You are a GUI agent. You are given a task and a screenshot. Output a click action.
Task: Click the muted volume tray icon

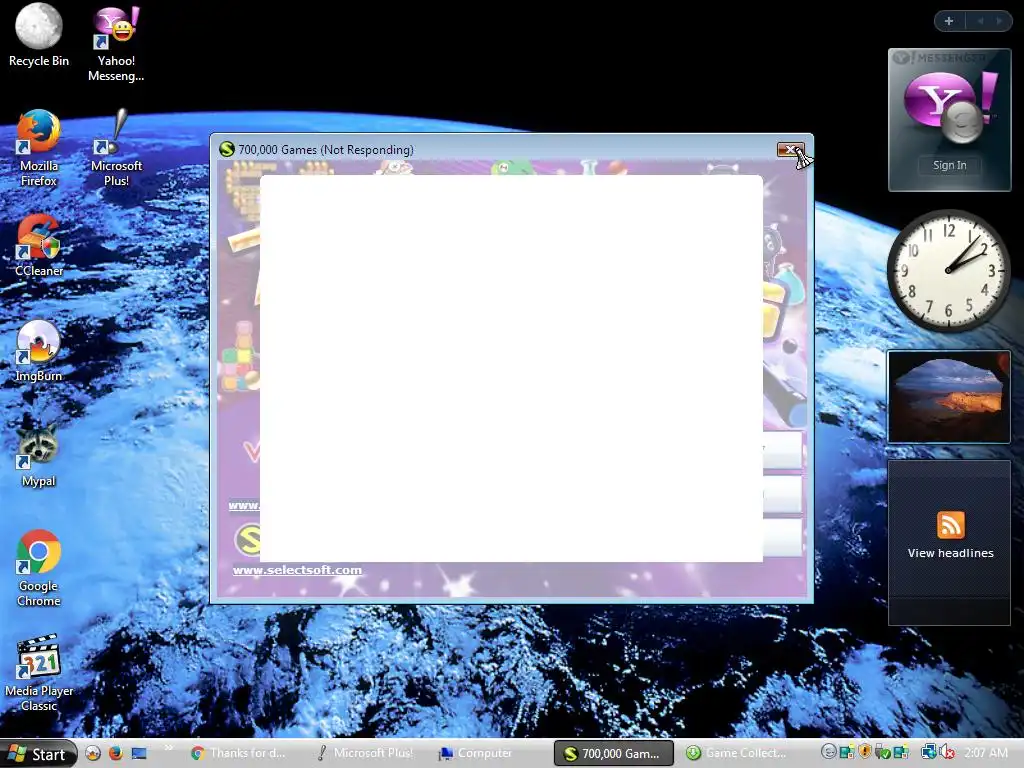coord(947,753)
